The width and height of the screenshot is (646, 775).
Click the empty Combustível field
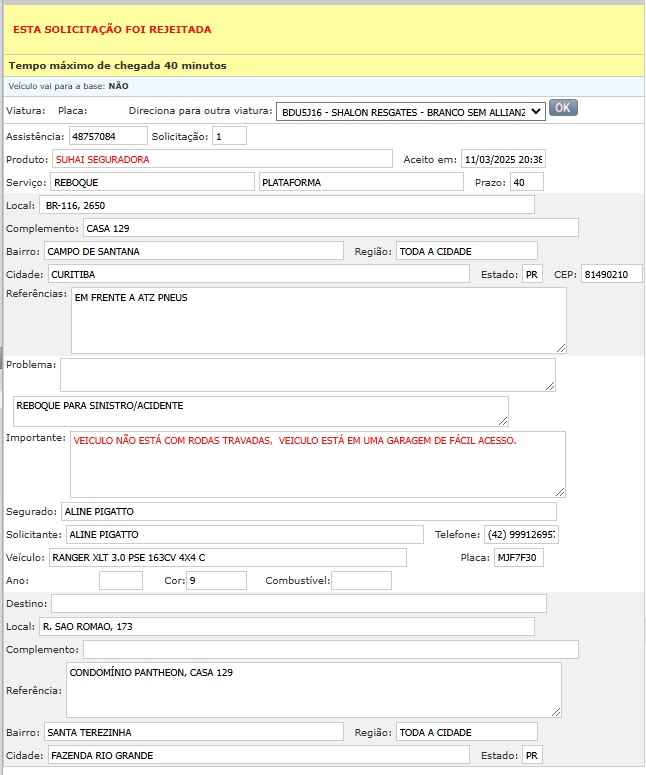click(x=361, y=581)
